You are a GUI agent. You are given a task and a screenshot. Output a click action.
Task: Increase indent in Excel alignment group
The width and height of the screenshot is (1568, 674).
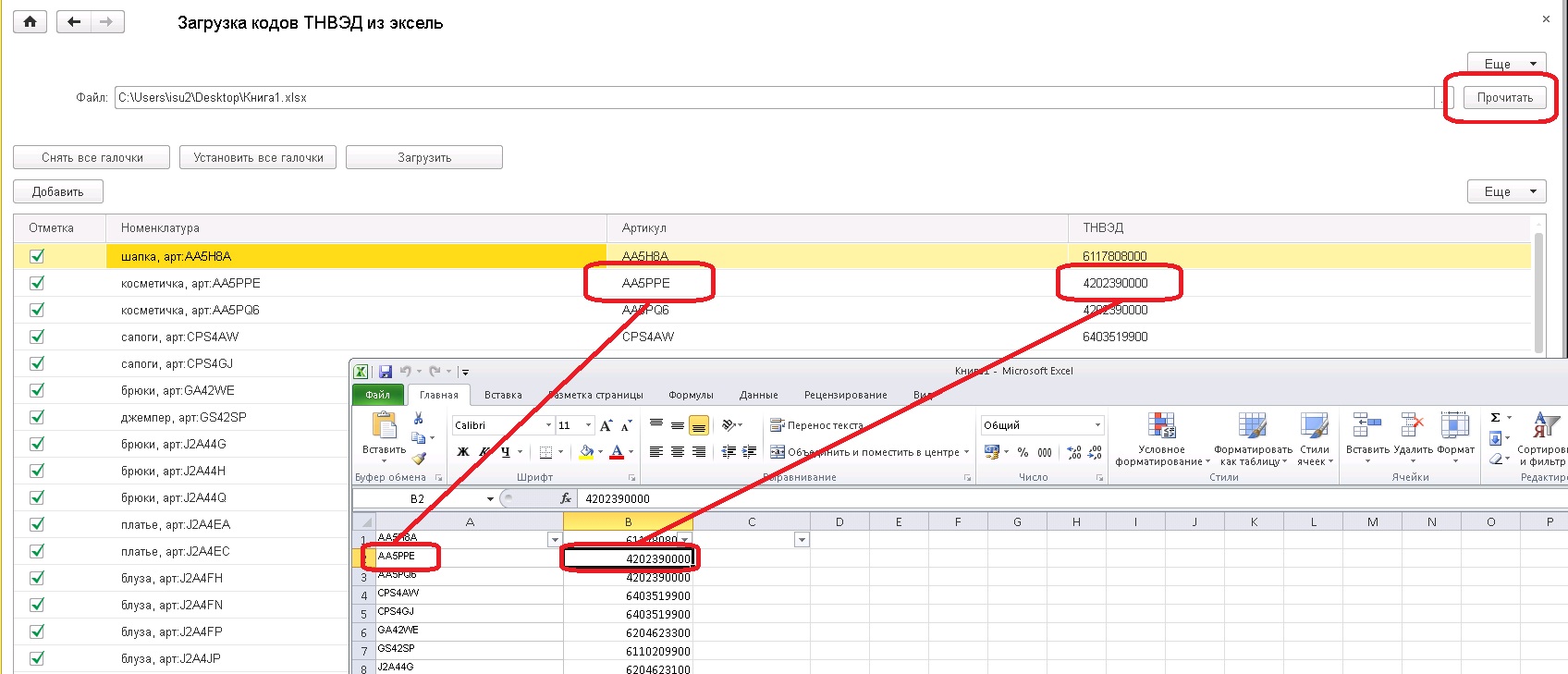[750, 452]
